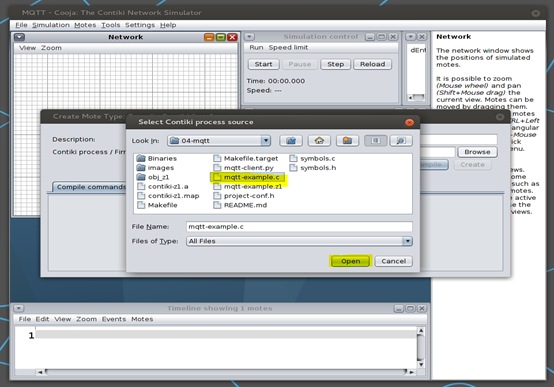Expand the Look In 04-mqtt dropdown
Viewport: 554px width, 387px height.
[x=266, y=141]
